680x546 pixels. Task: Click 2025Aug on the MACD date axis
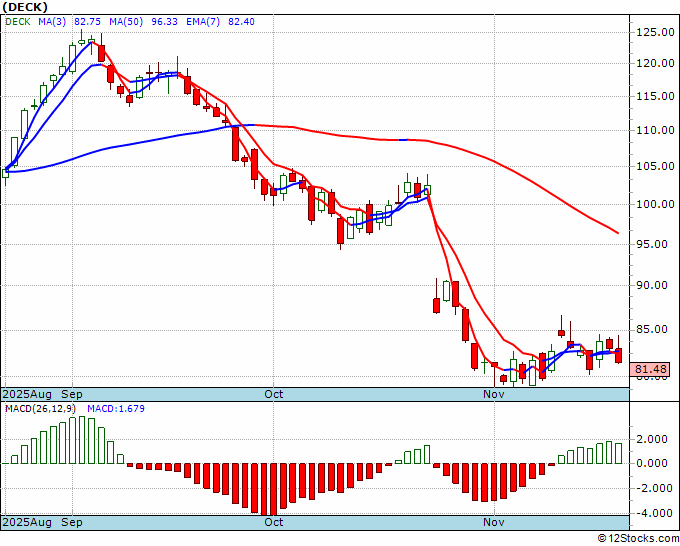pyautogui.click(x=27, y=522)
